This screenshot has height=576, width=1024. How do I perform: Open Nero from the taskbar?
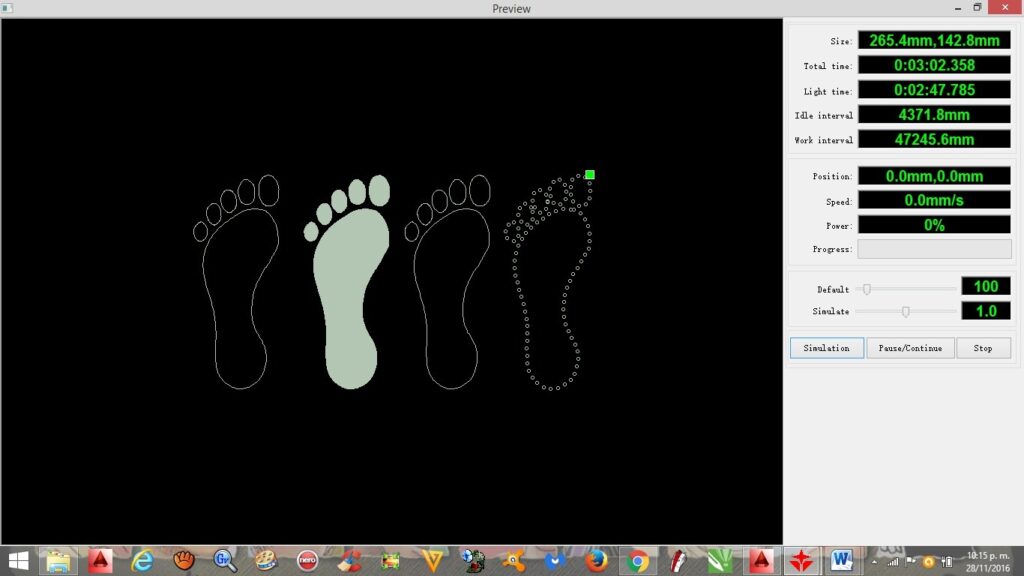[307, 561]
